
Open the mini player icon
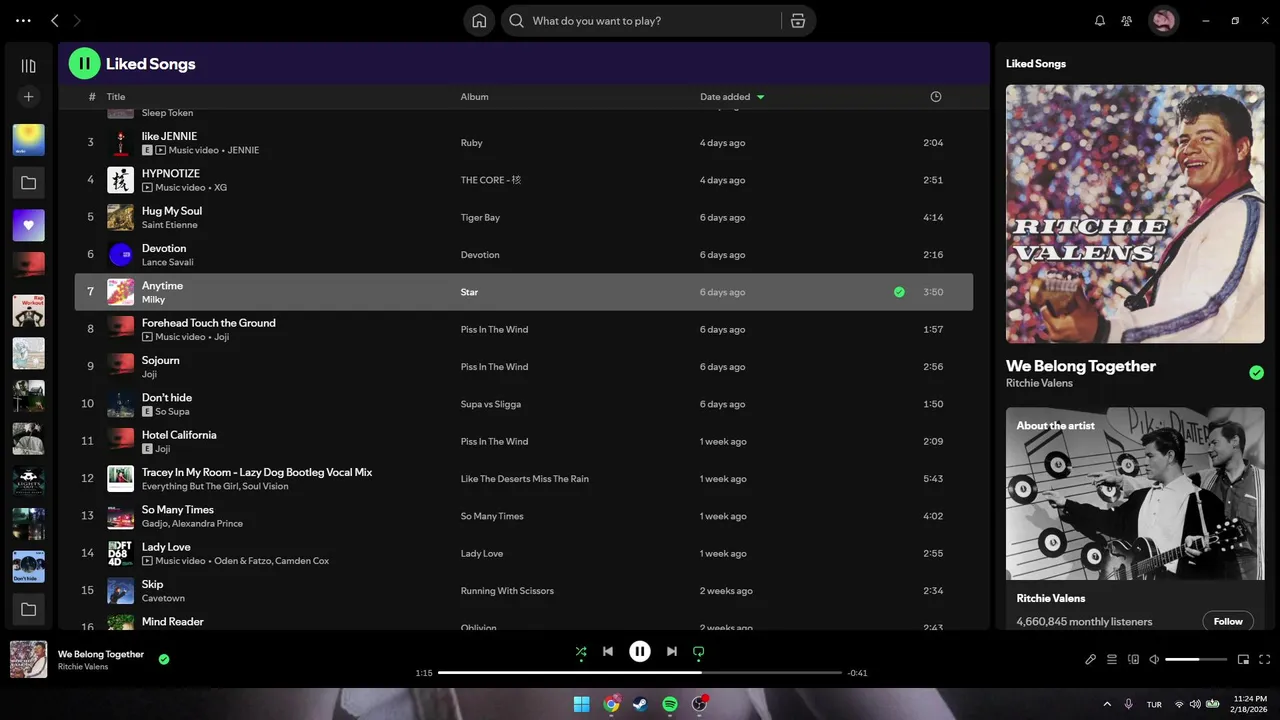(x=1244, y=660)
